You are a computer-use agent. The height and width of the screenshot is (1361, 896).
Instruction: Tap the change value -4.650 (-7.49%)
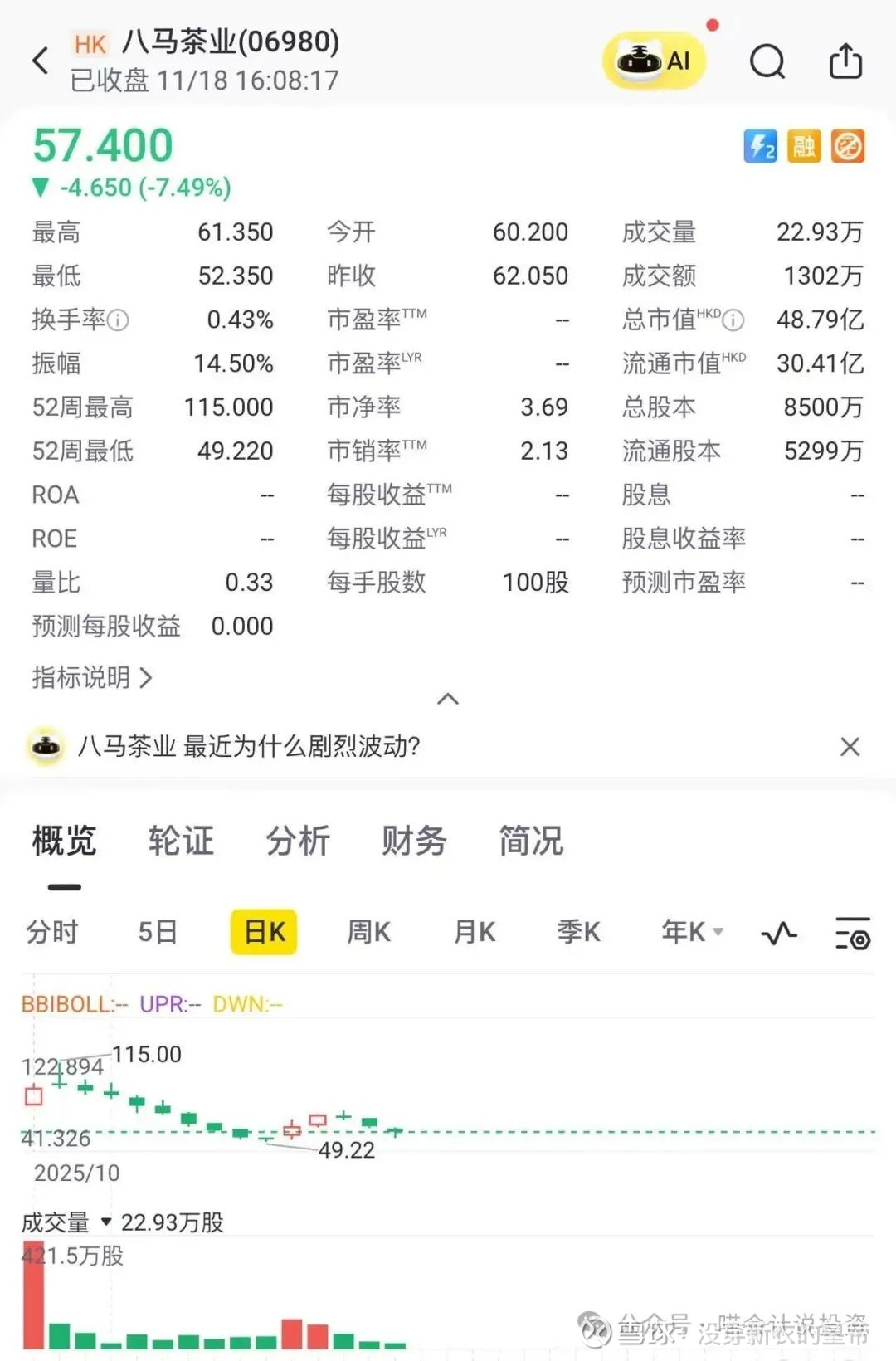145,188
